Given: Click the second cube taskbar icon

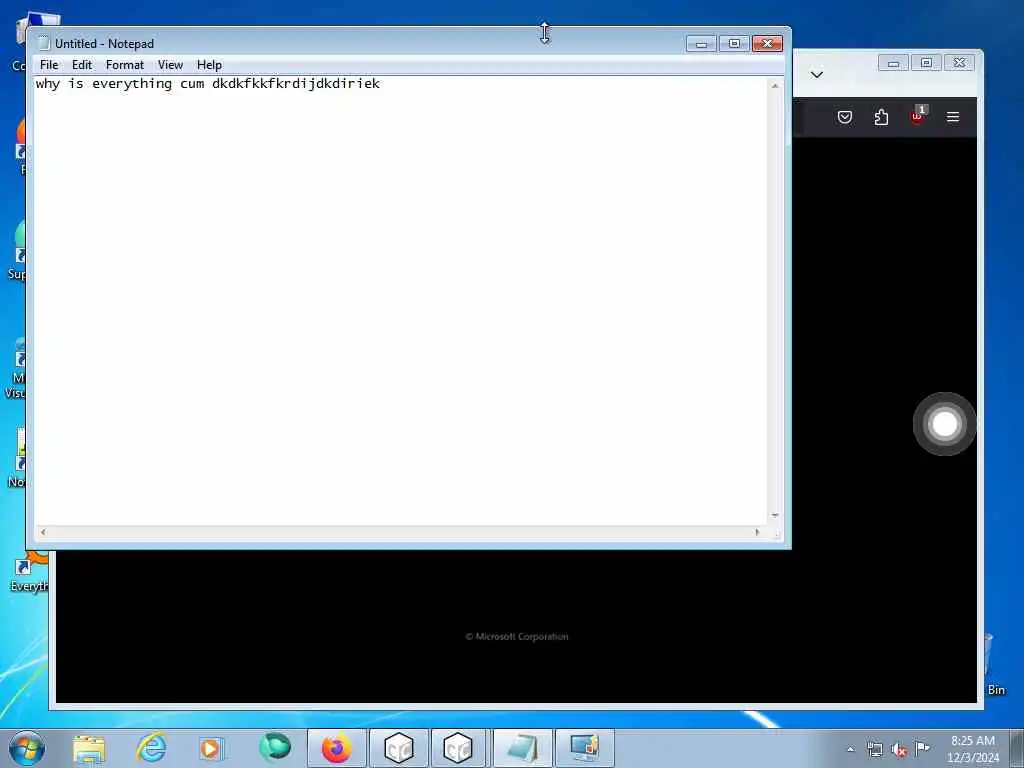Looking at the screenshot, I should tap(458, 748).
